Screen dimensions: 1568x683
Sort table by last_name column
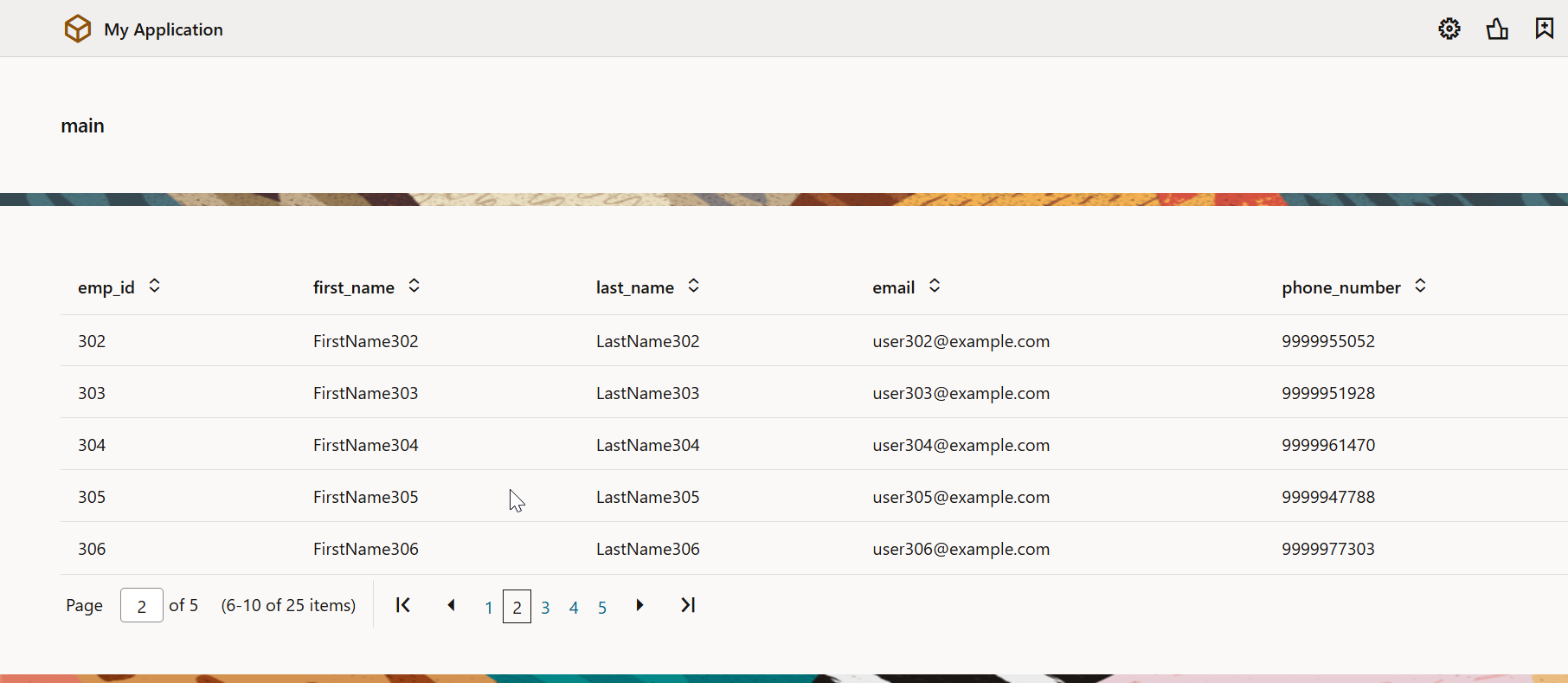click(x=693, y=286)
